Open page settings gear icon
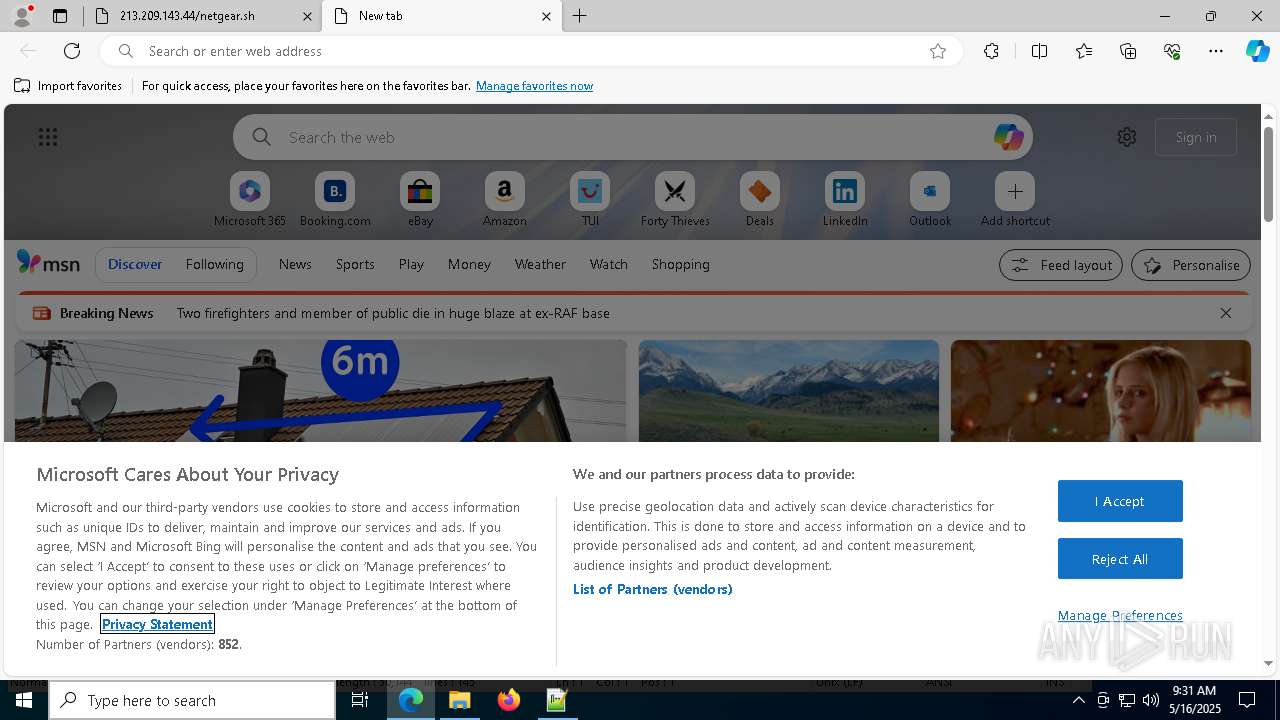Screen dimensions: 1280x720 point(1127,137)
